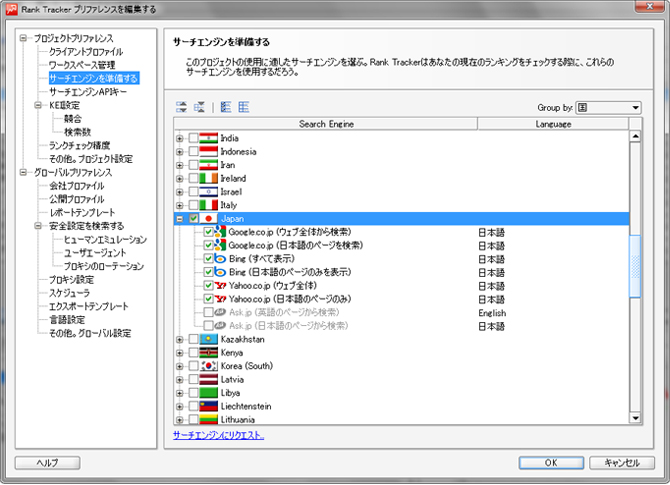Collapse the 安全設定を検索する tree node

coord(38,226)
